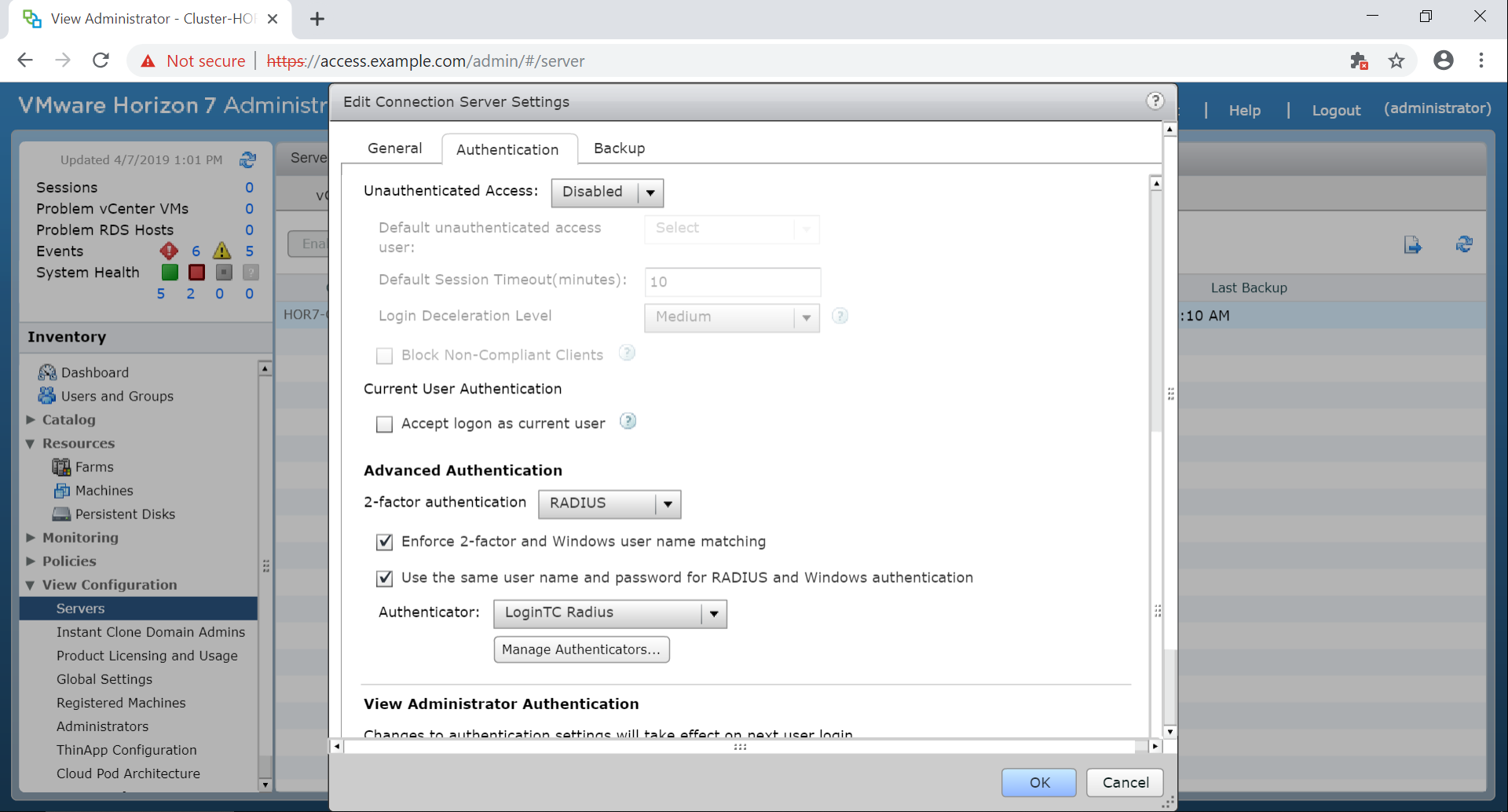Viewport: 1508px width, 812px height.
Task: Switch to the General tab
Action: click(394, 148)
